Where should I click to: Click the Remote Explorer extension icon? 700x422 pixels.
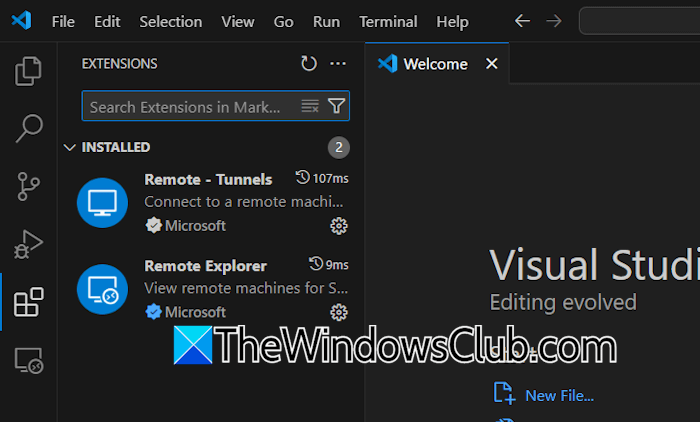coord(102,289)
